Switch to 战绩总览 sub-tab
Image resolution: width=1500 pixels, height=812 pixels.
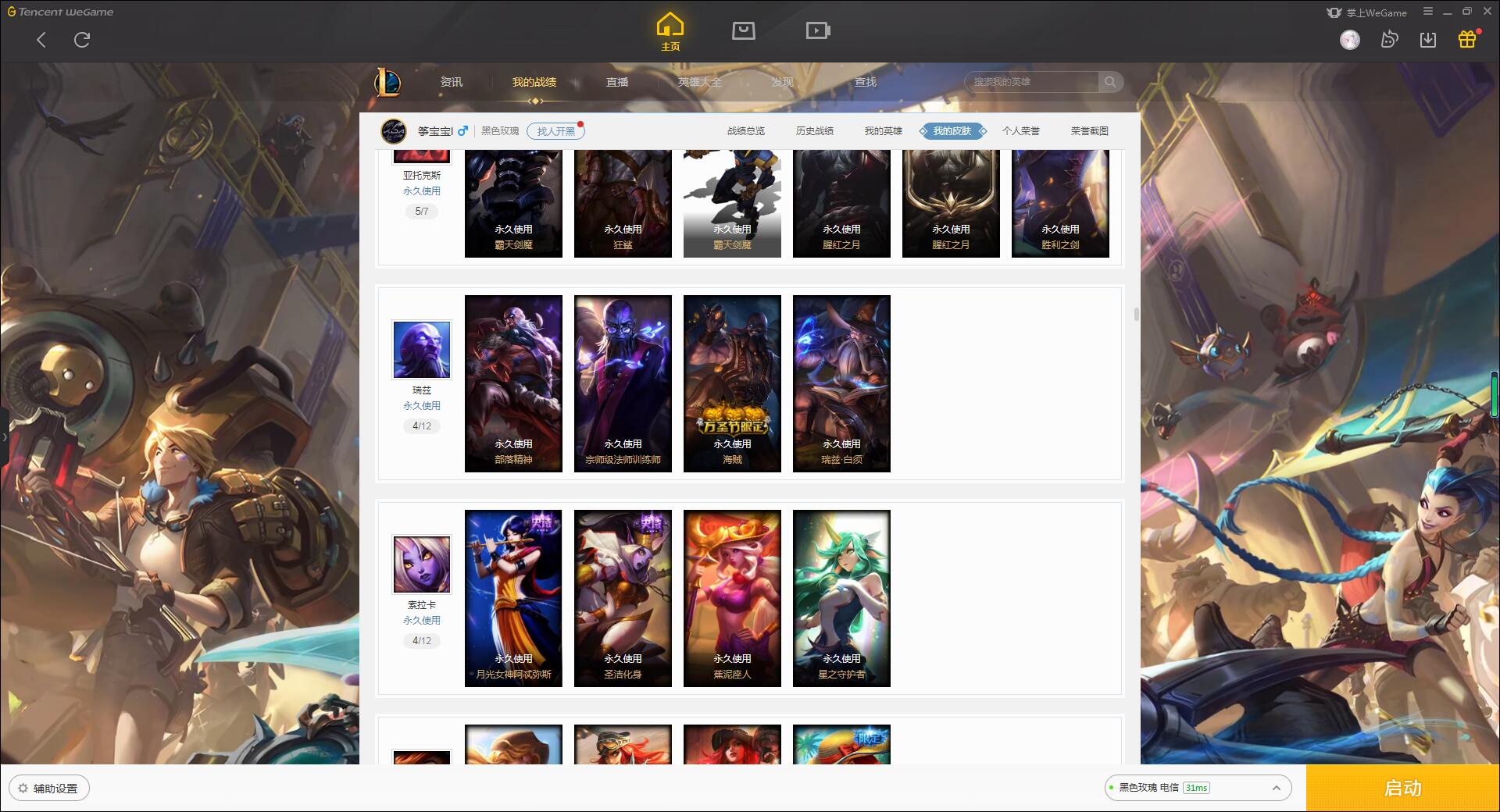[x=746, y=131]
